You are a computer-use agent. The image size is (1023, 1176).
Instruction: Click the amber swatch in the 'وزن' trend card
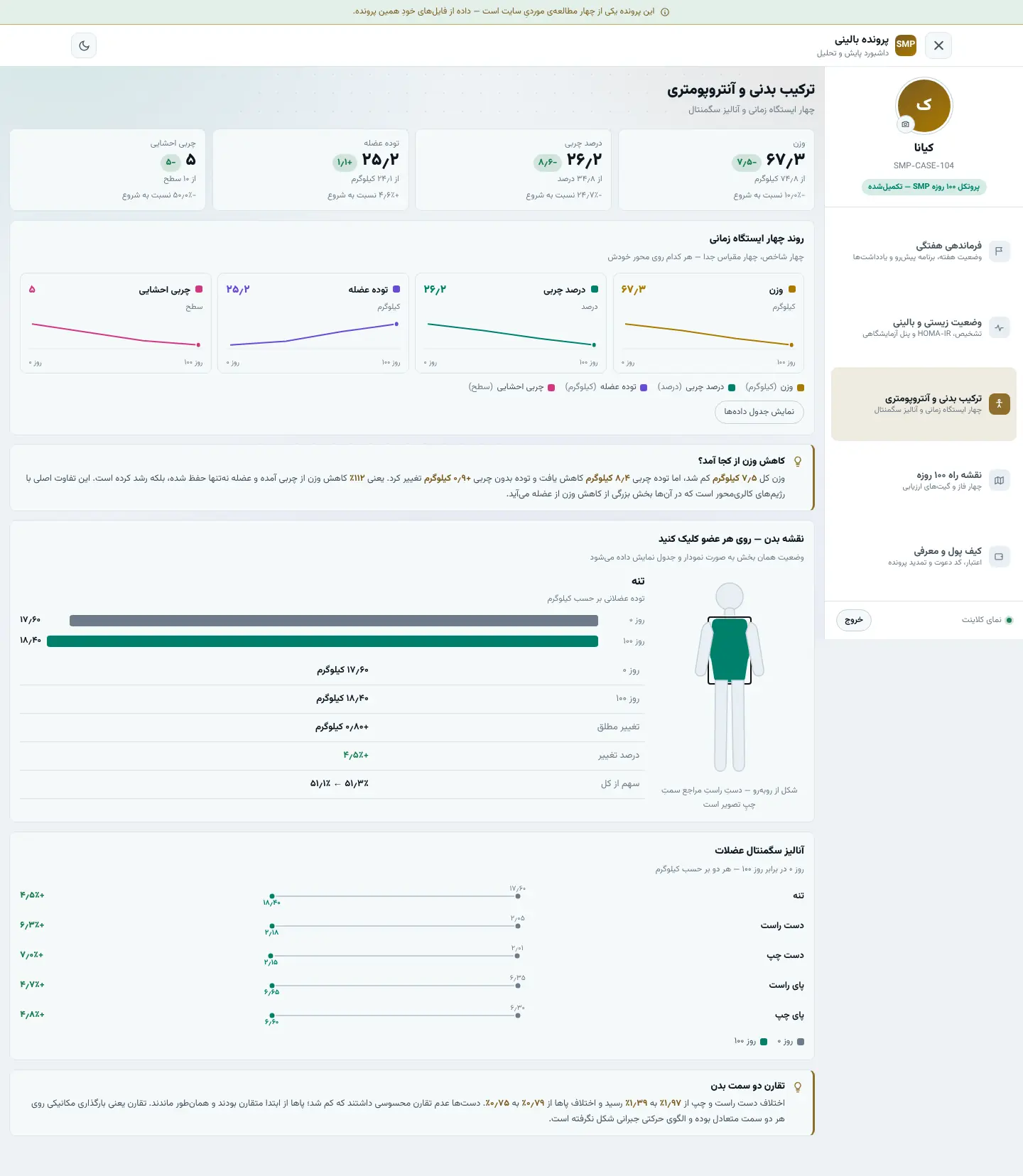coord(792,290)
